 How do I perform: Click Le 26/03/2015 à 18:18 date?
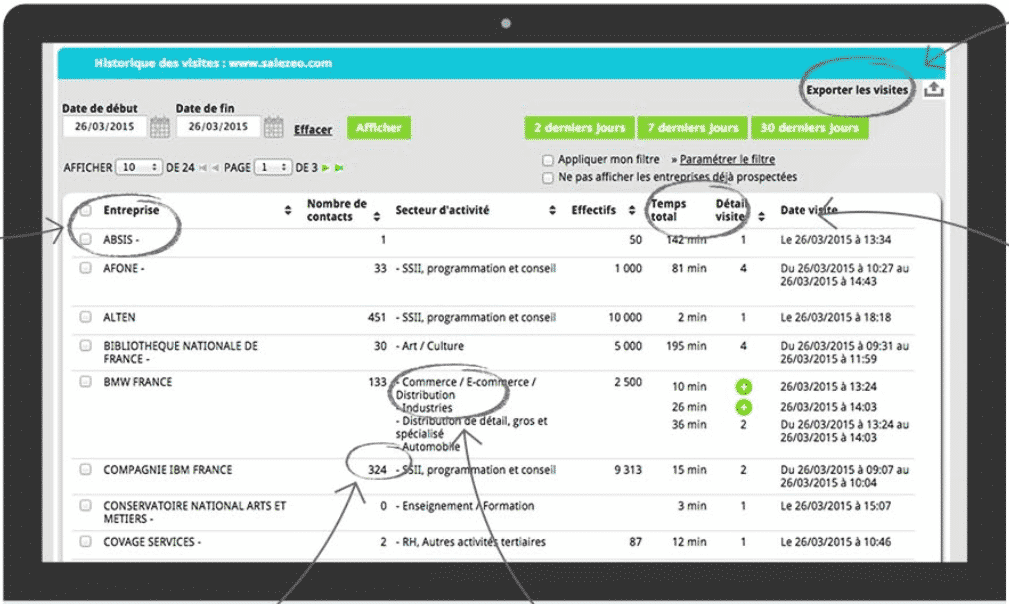(836, 317)
